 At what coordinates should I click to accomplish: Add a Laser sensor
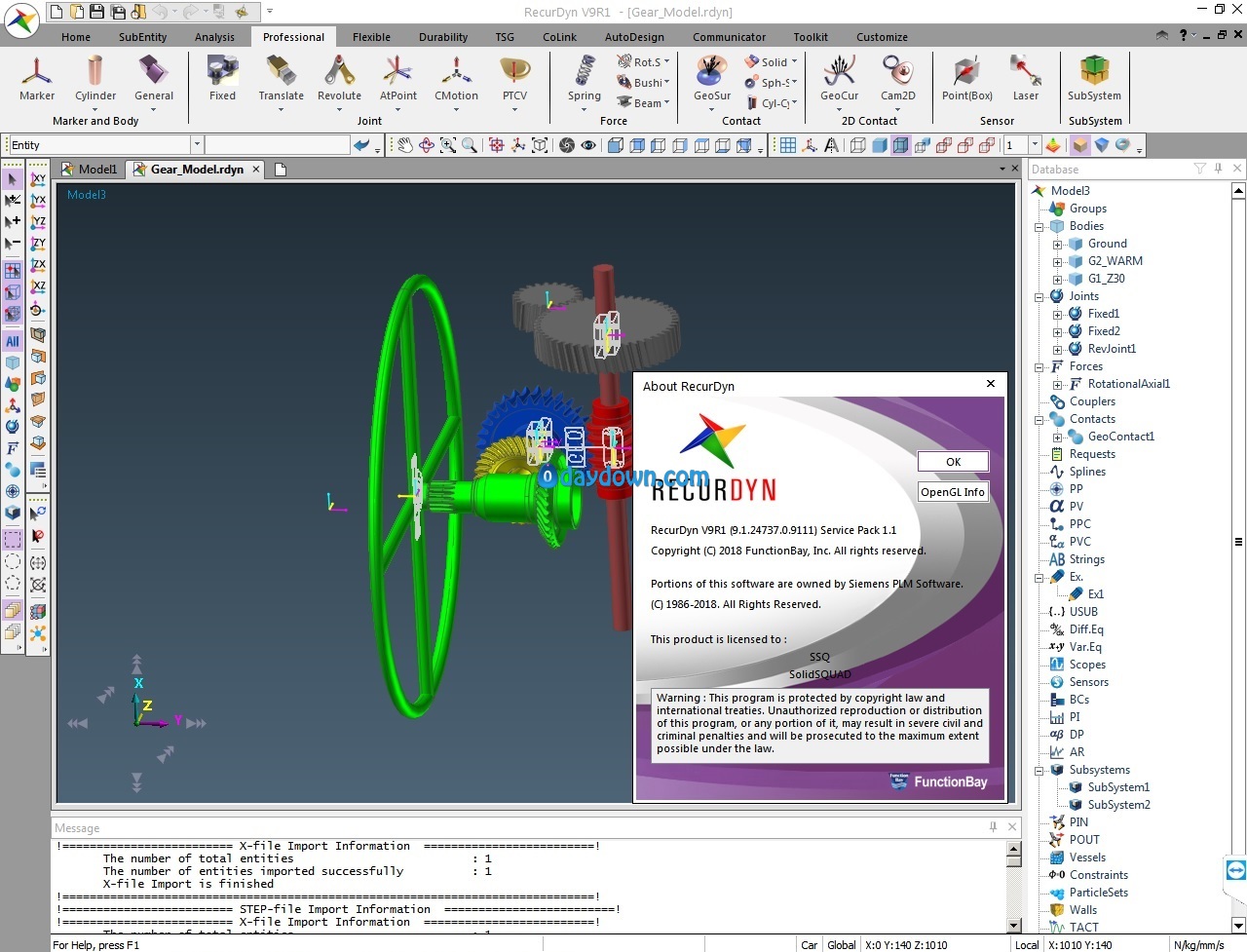(x=1025, y=78)
